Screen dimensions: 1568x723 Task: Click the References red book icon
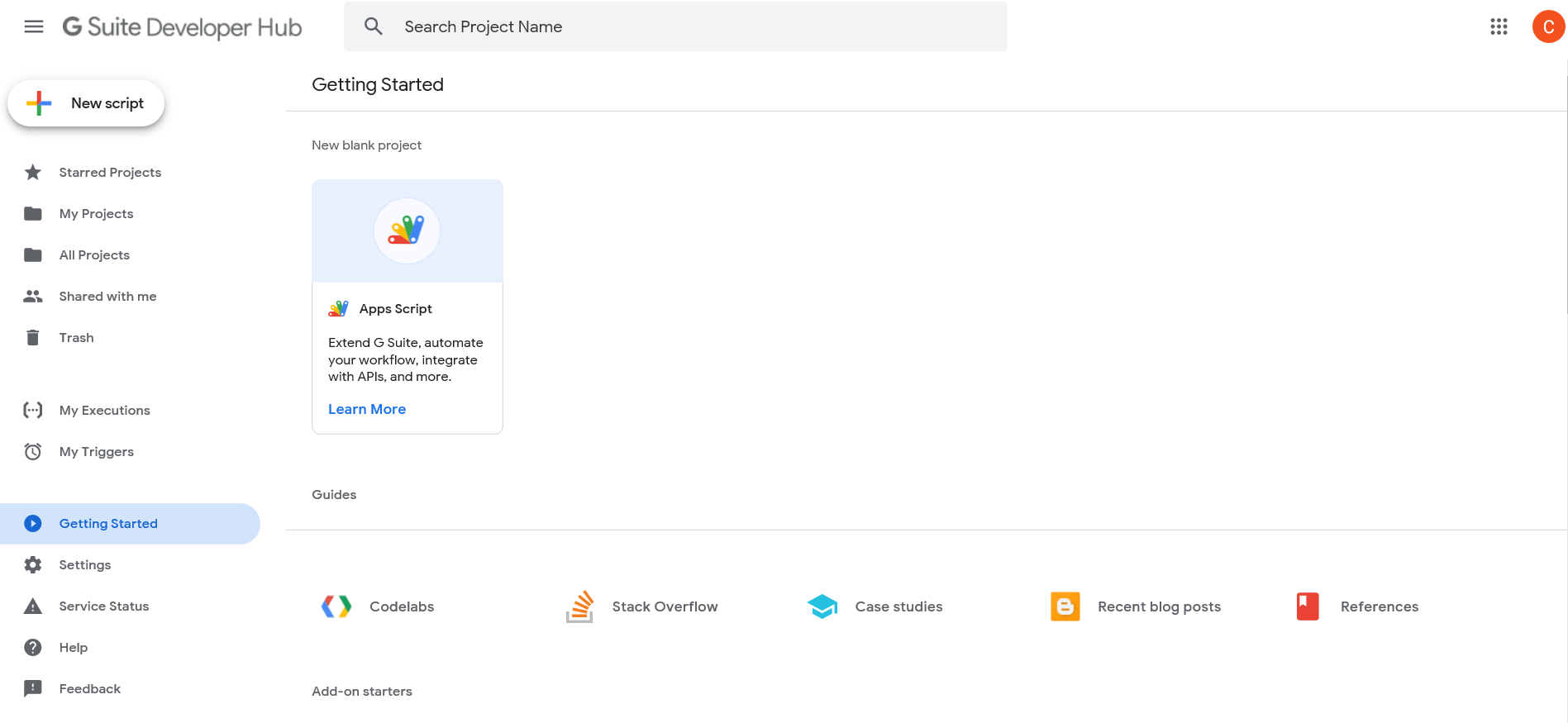pos(1308,606)
